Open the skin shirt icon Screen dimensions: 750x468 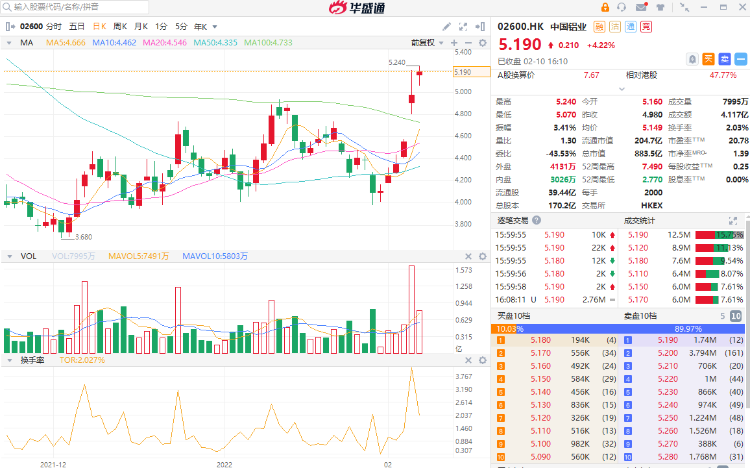point(661,7)
